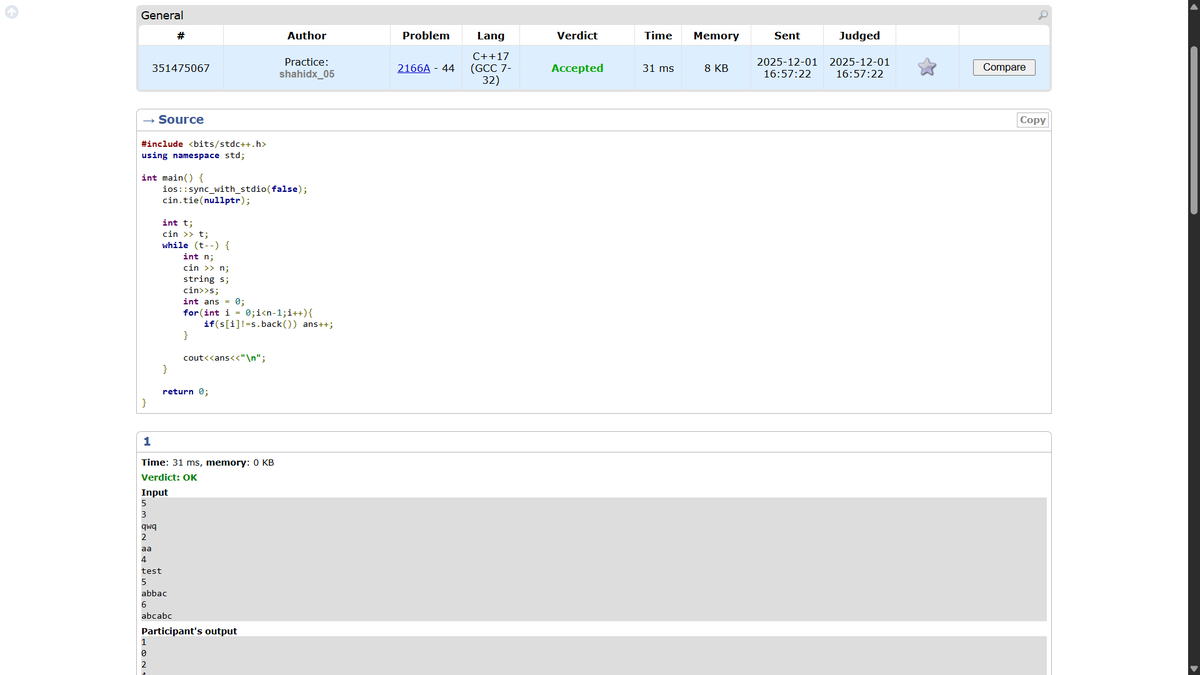Click the 'int main() {' code line
This screenshot has height=675, width=1200.
[172, 178]
